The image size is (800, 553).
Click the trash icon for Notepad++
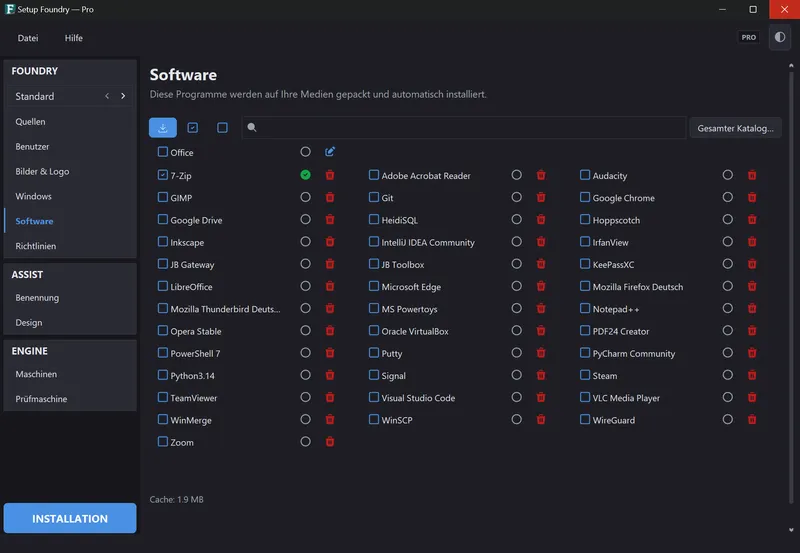click(x=752, y=308)
